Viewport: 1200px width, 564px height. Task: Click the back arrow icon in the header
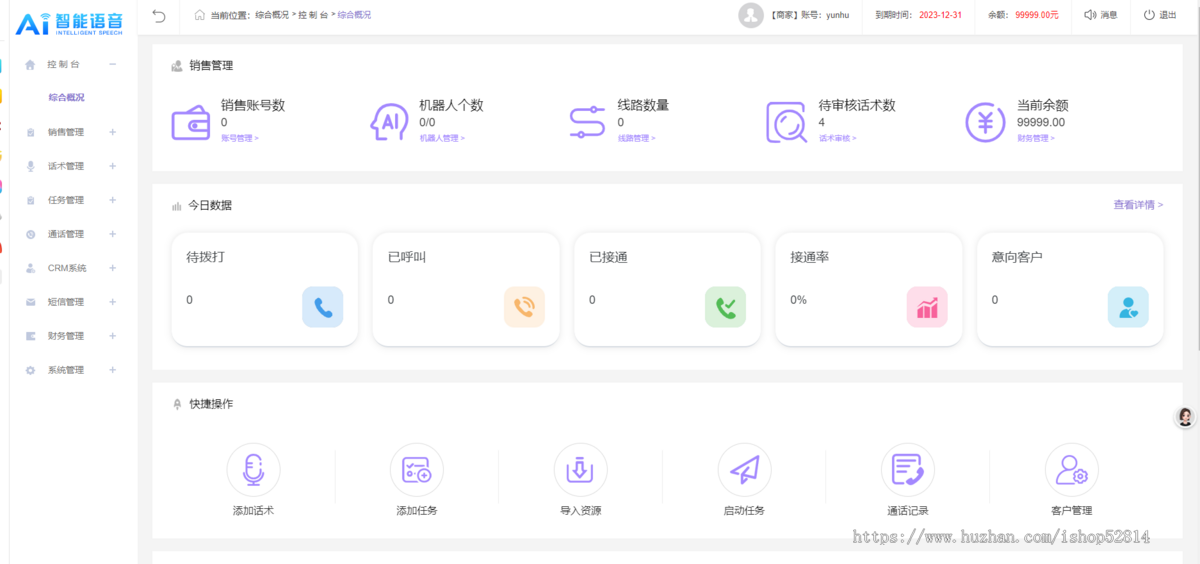(x=159, y=15)
